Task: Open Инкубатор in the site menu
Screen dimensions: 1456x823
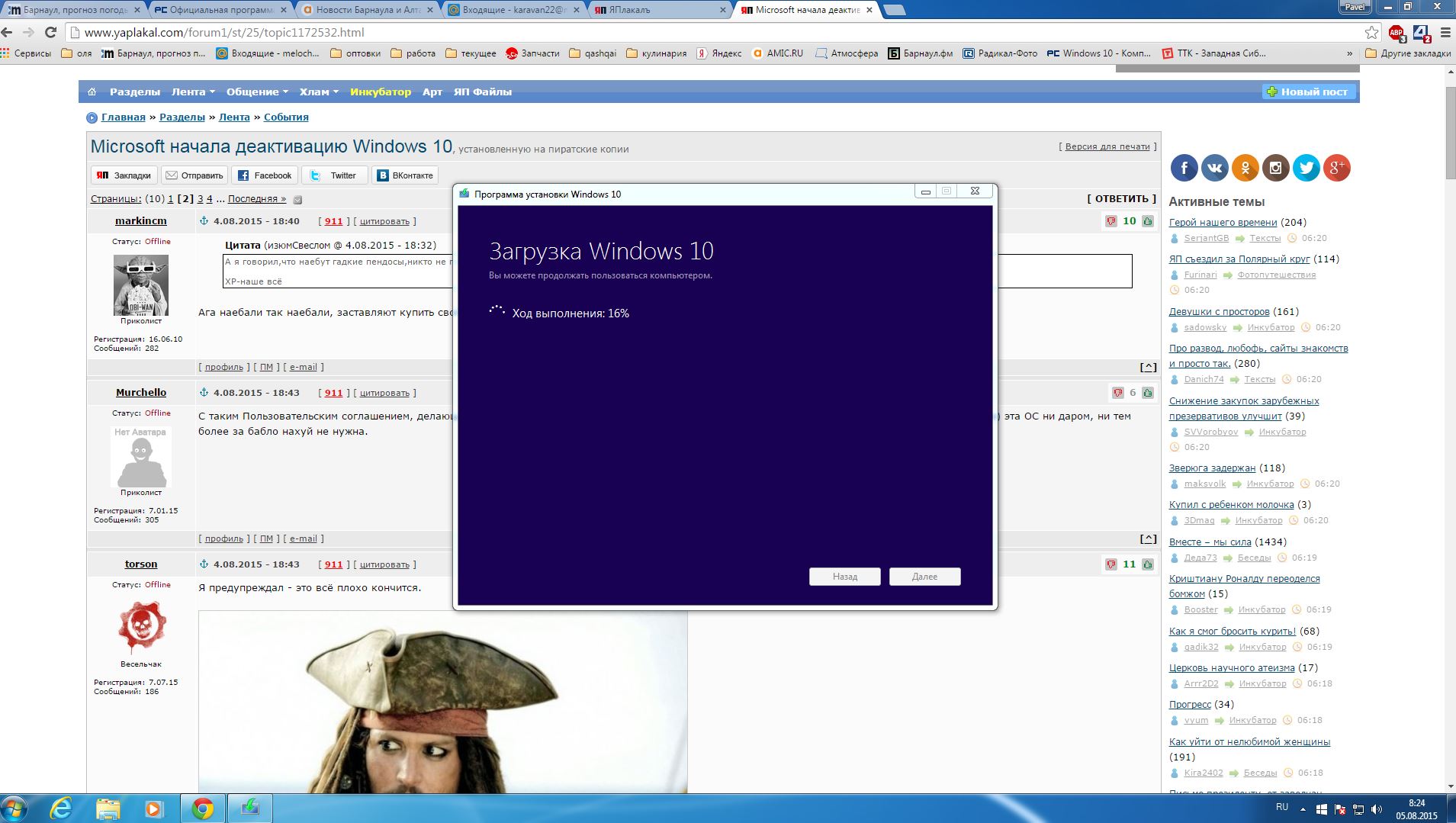Action: coord(381,92)
